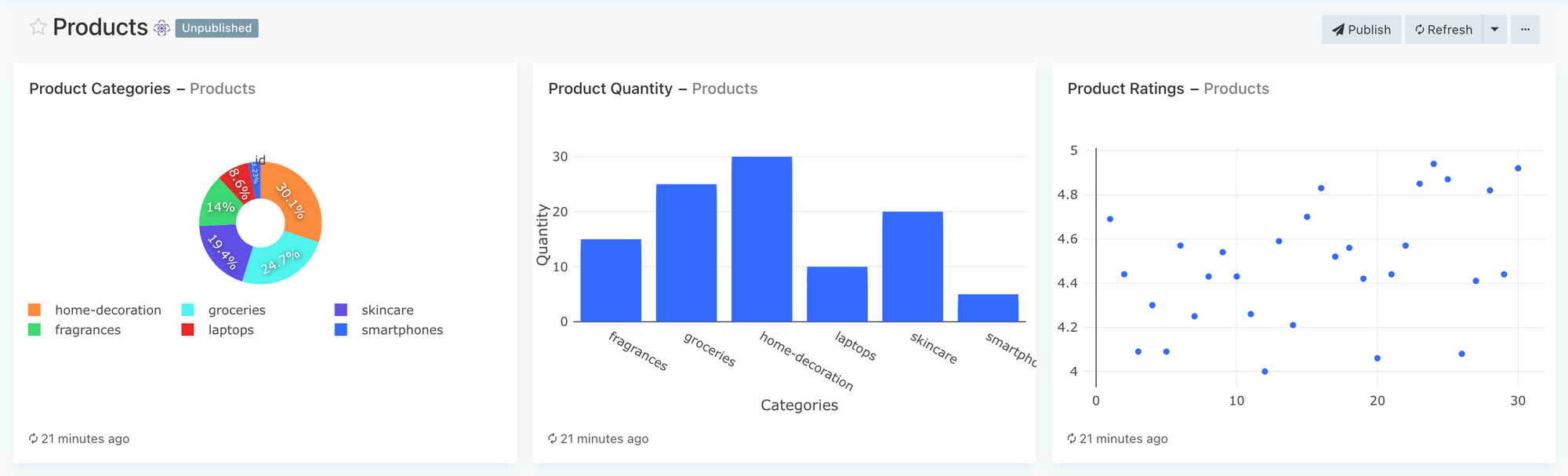
Task: Star the Products dashboard
Action: 36,27
